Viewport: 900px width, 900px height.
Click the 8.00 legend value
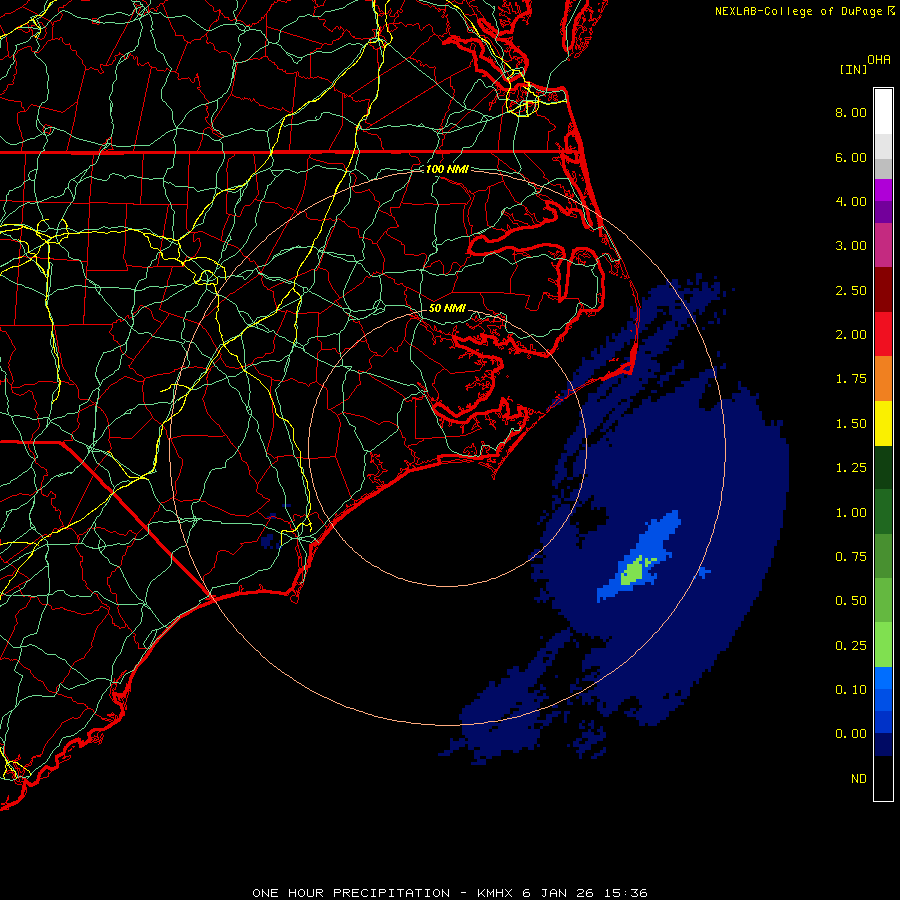pos(851,112)
